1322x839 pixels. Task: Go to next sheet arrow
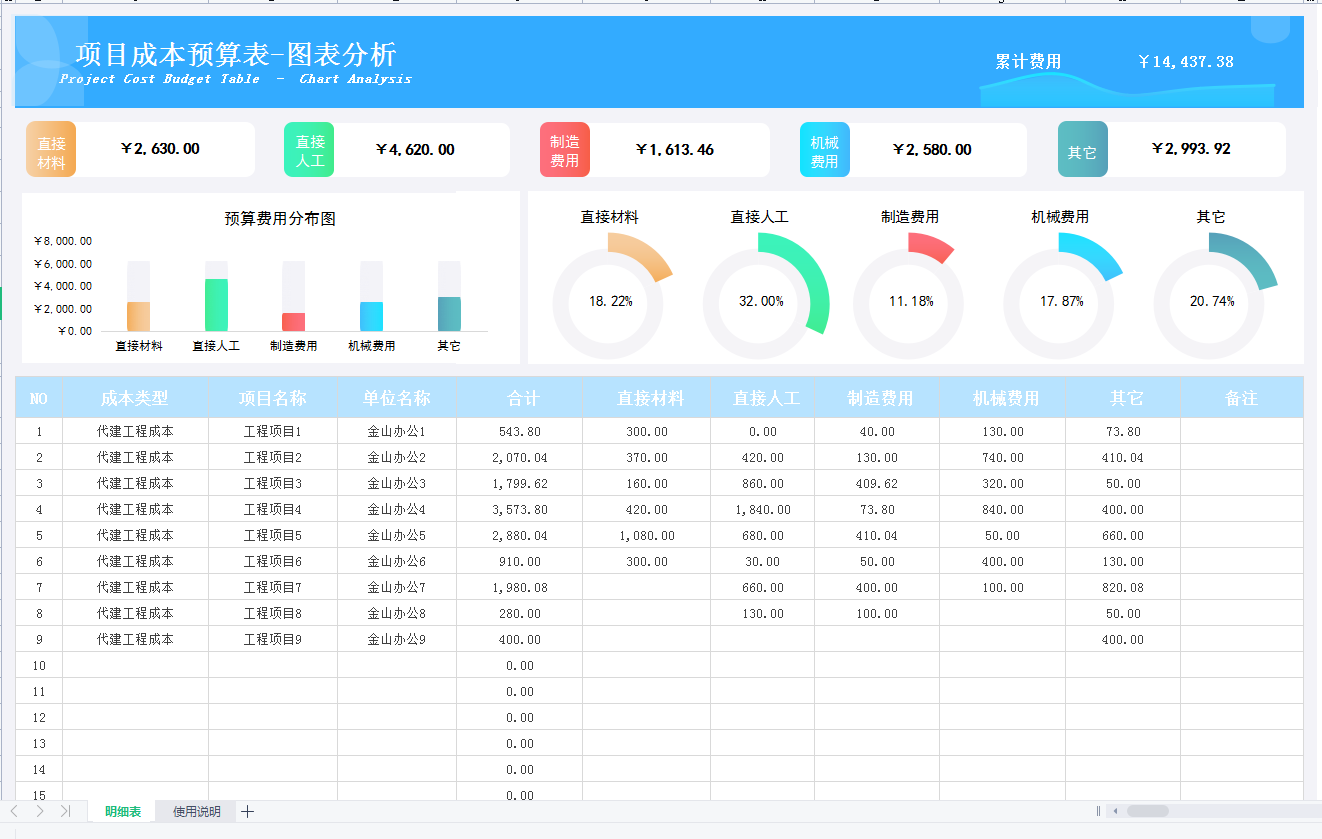39,811
